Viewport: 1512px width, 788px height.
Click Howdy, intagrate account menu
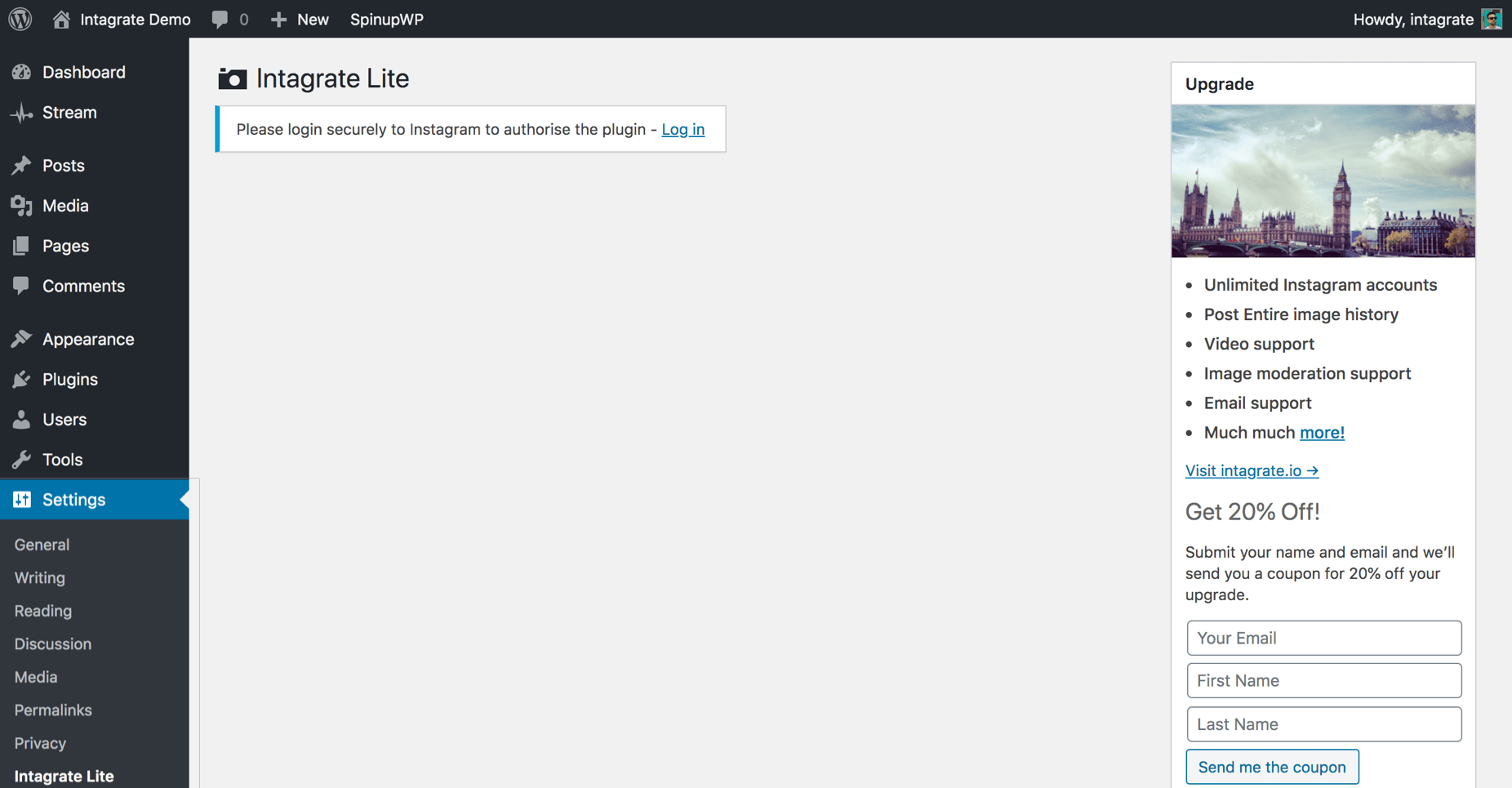1413,19
